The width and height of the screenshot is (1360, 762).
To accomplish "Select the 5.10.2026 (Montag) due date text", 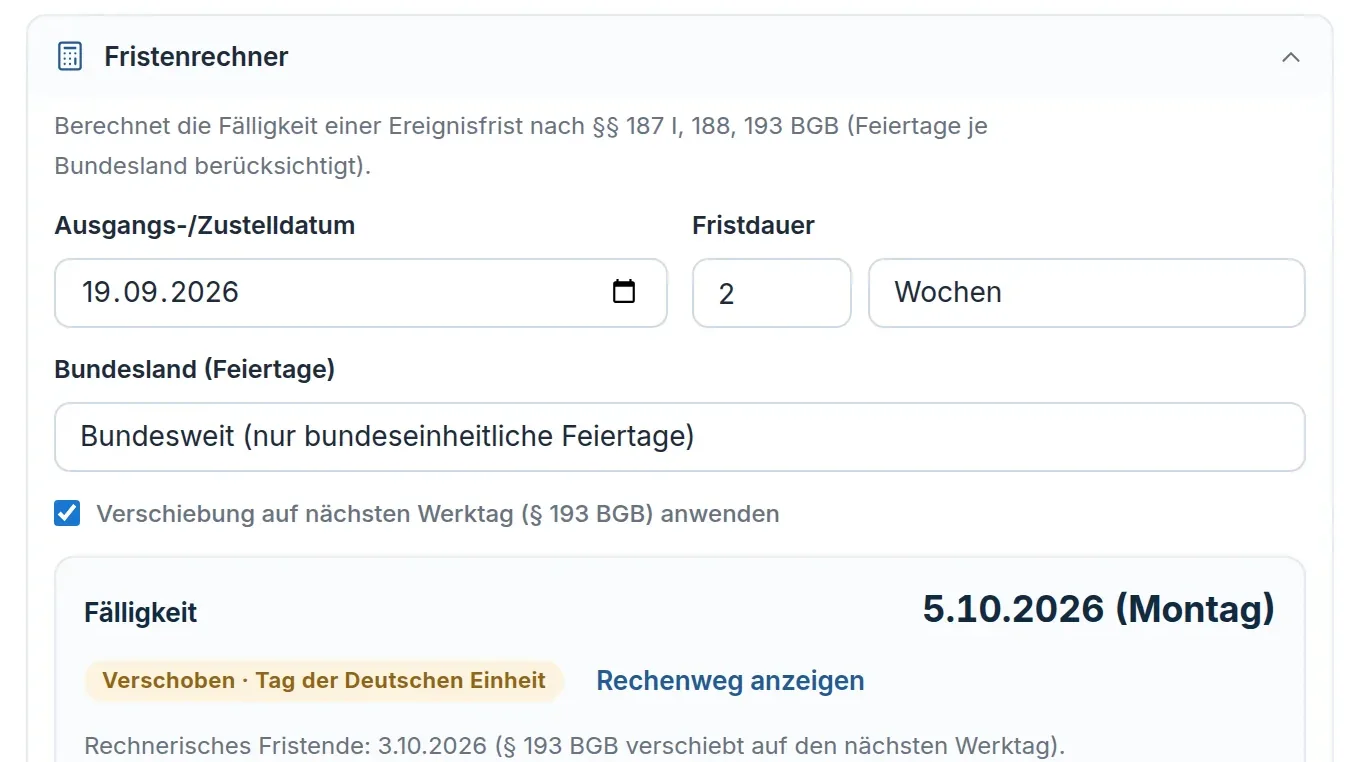I will pyautogui.click(x=1098, y=609).
